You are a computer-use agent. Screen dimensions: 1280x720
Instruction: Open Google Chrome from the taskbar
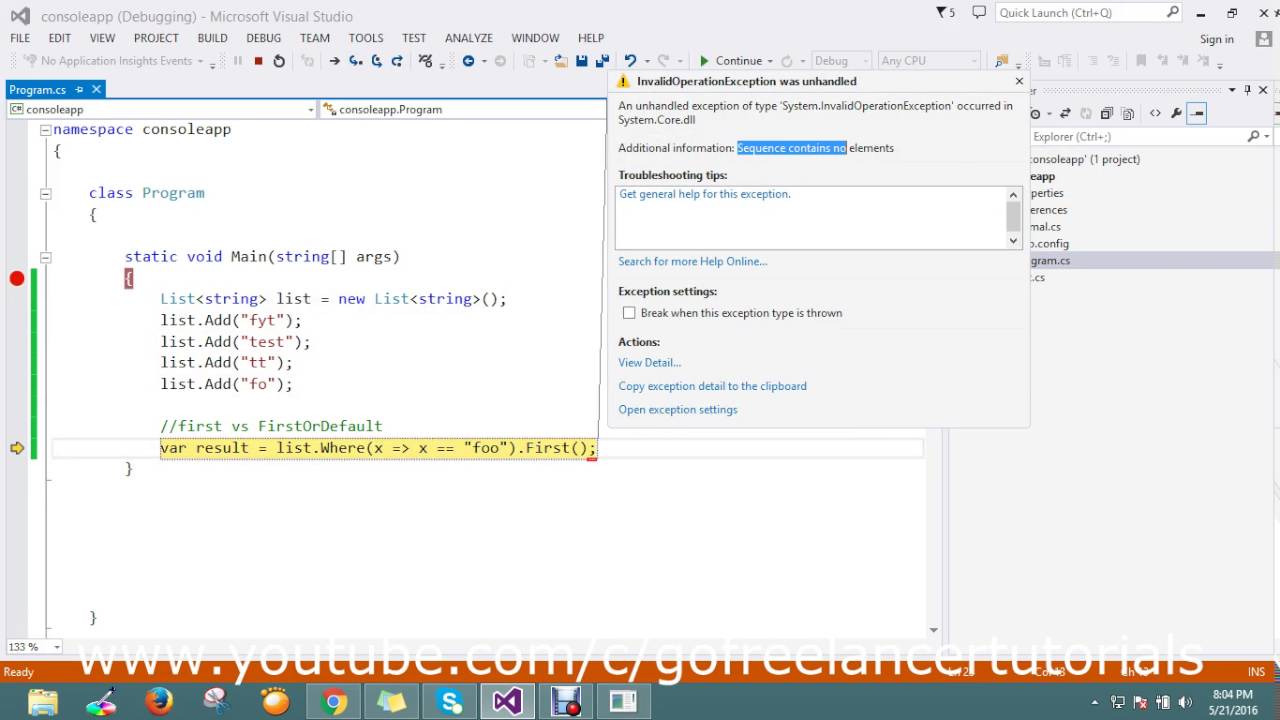click(x=334, y=701)
